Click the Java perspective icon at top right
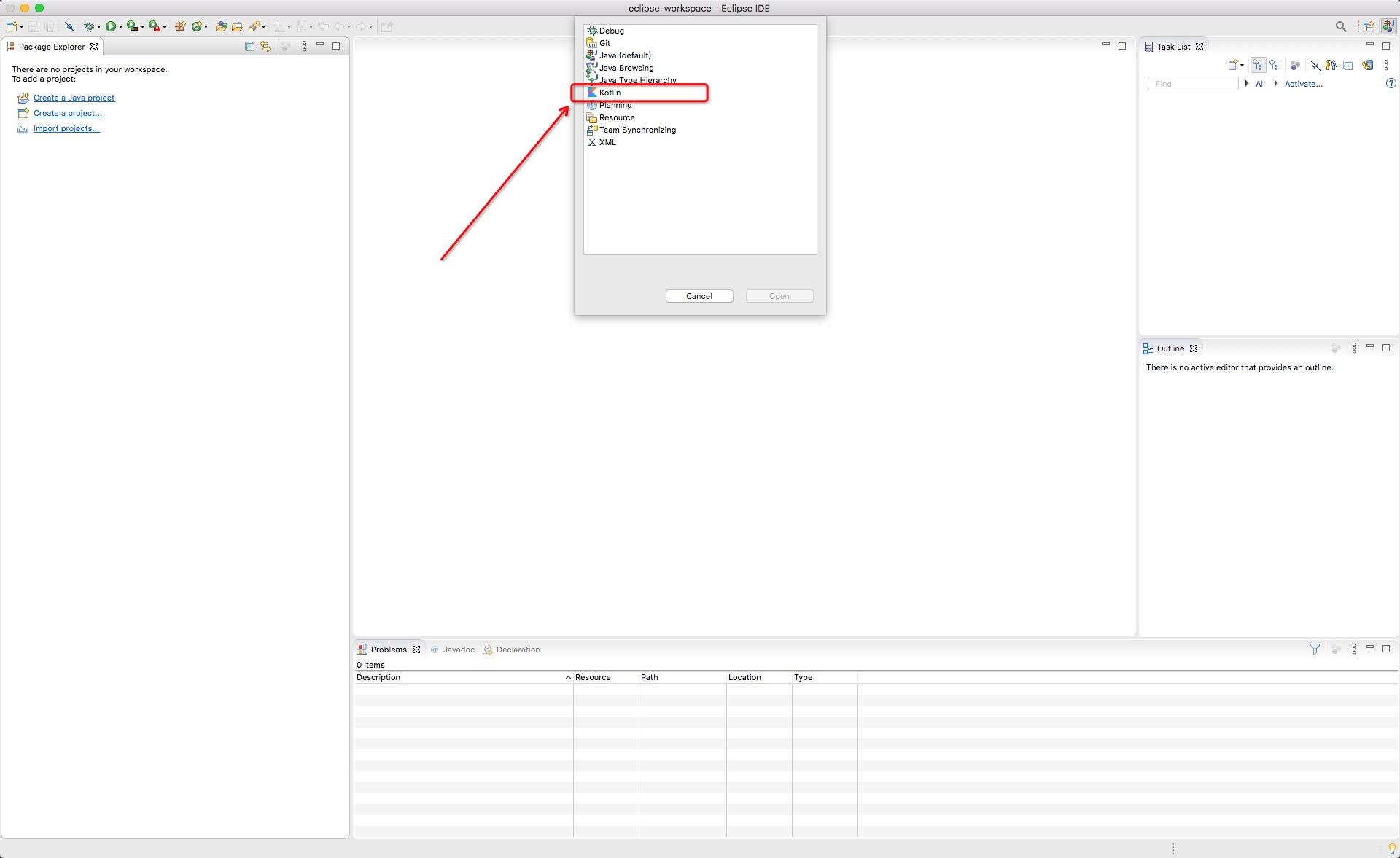1400x858 pixels. click(1388, 26)
